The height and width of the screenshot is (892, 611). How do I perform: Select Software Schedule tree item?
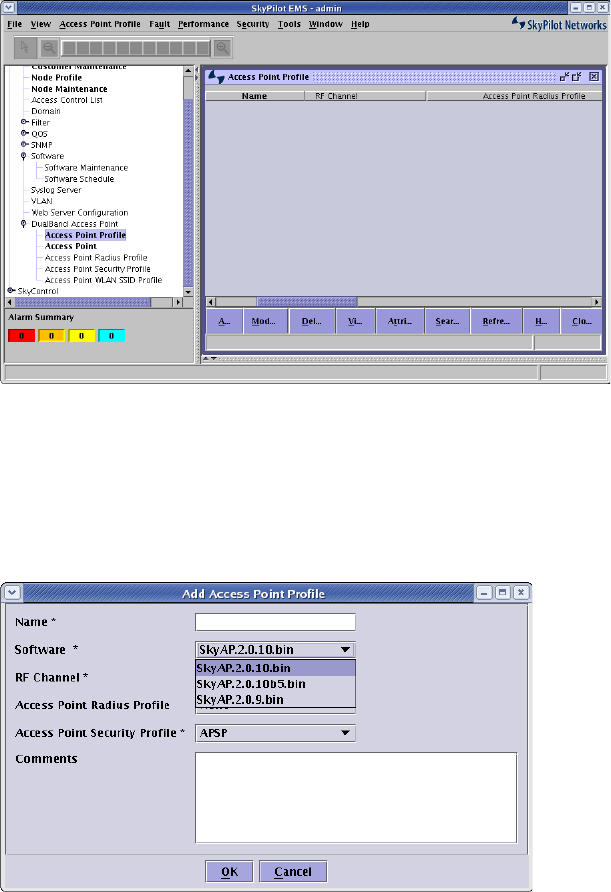click(x=79, y=179)
